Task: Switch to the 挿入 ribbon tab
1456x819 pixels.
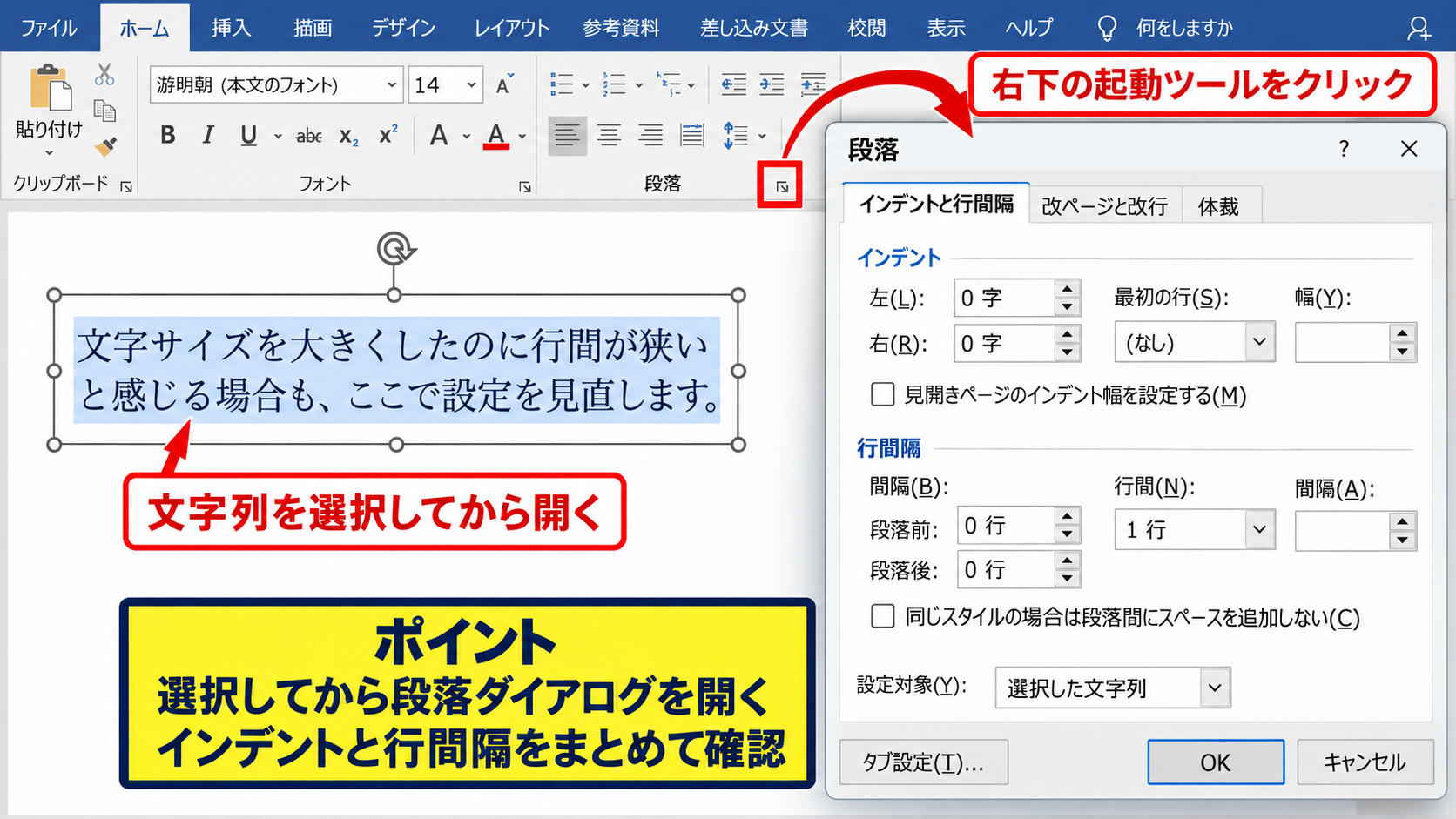Action: tap(231, 28)
